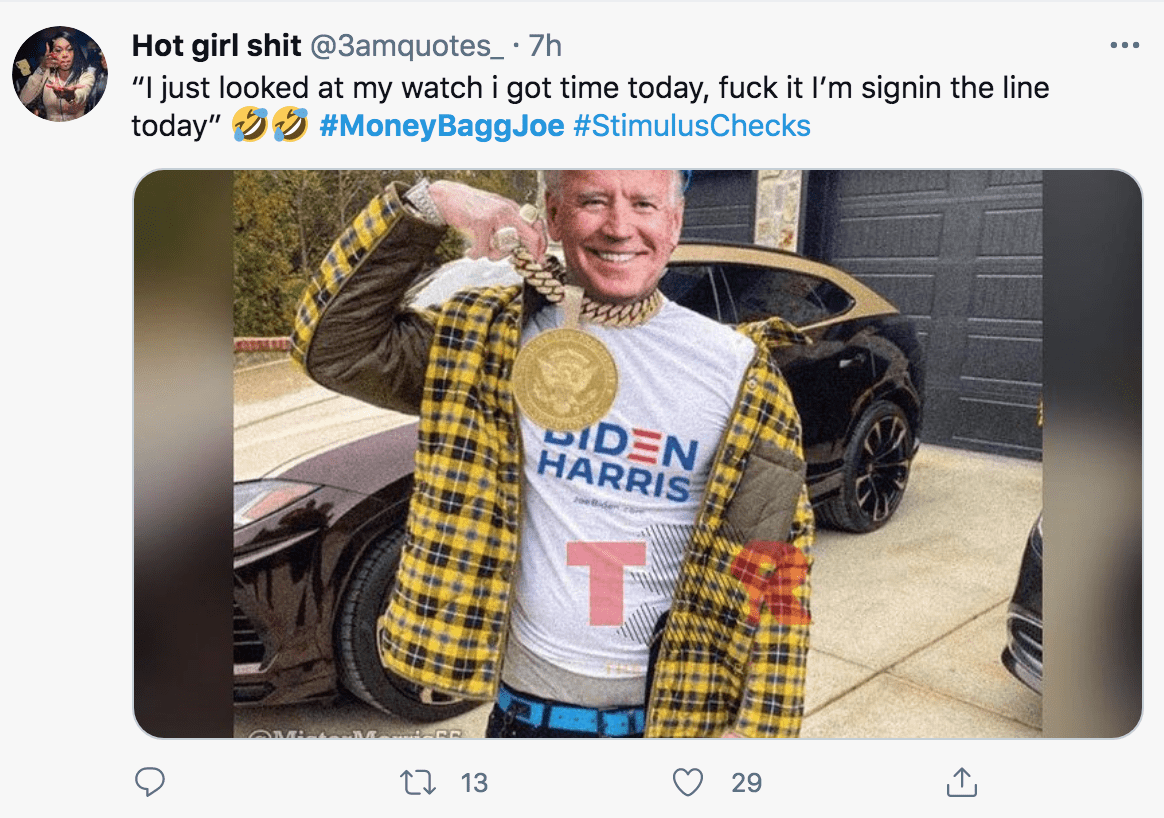Open the share upload icon

(x=961, y=782)
